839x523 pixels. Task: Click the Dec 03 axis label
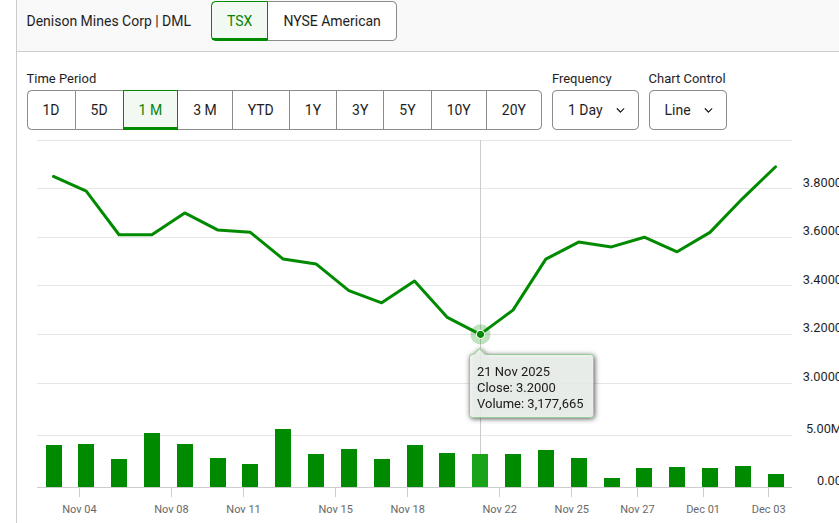pyautogui.click(x=768, y=509)
